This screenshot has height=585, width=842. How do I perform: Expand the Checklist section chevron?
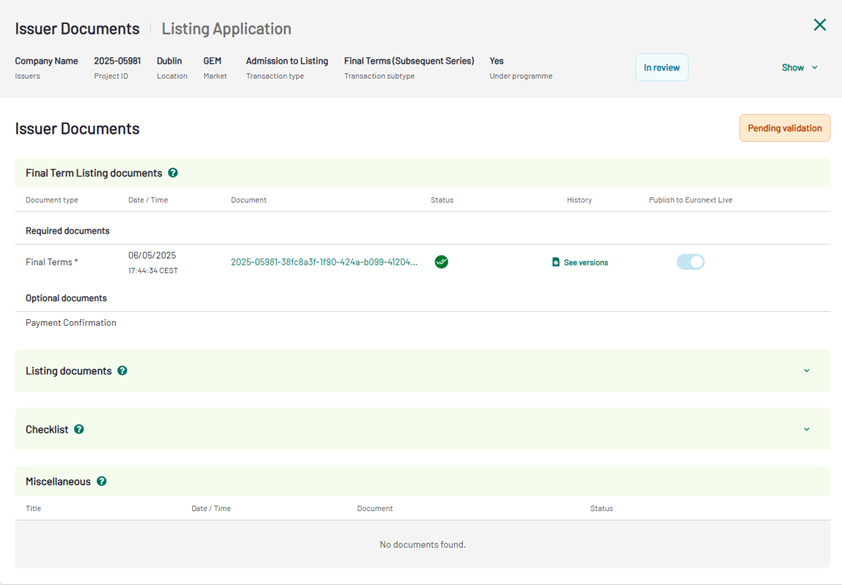point(807,430)
